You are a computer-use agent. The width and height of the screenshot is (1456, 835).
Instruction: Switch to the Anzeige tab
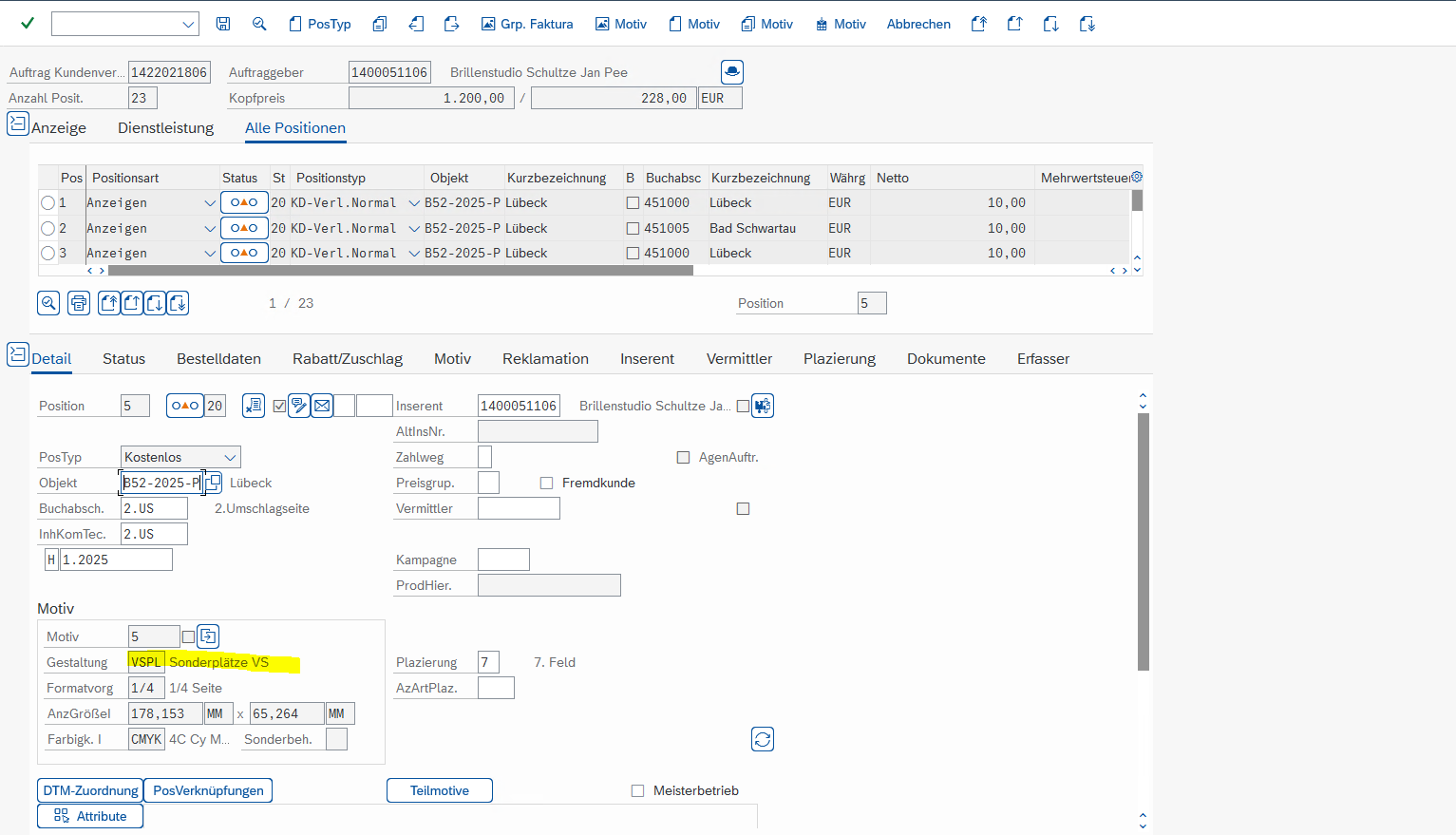coord(59,127)
